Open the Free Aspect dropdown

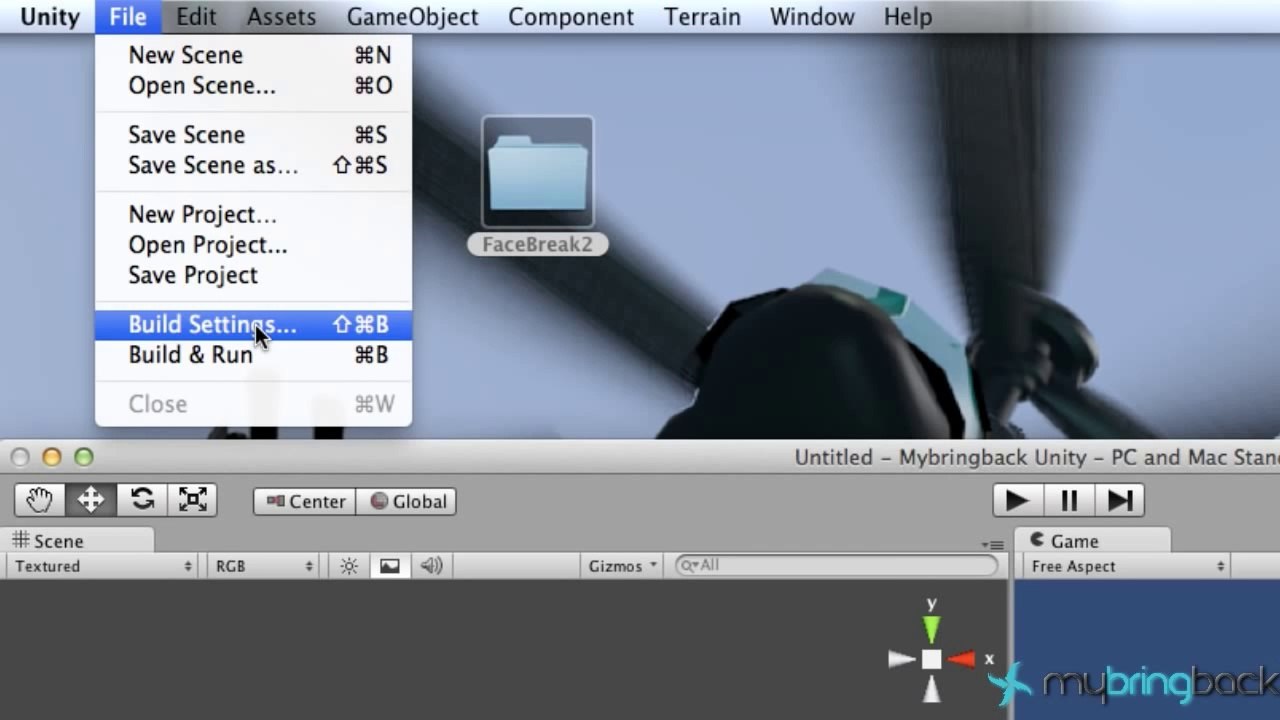point(1128,566)
